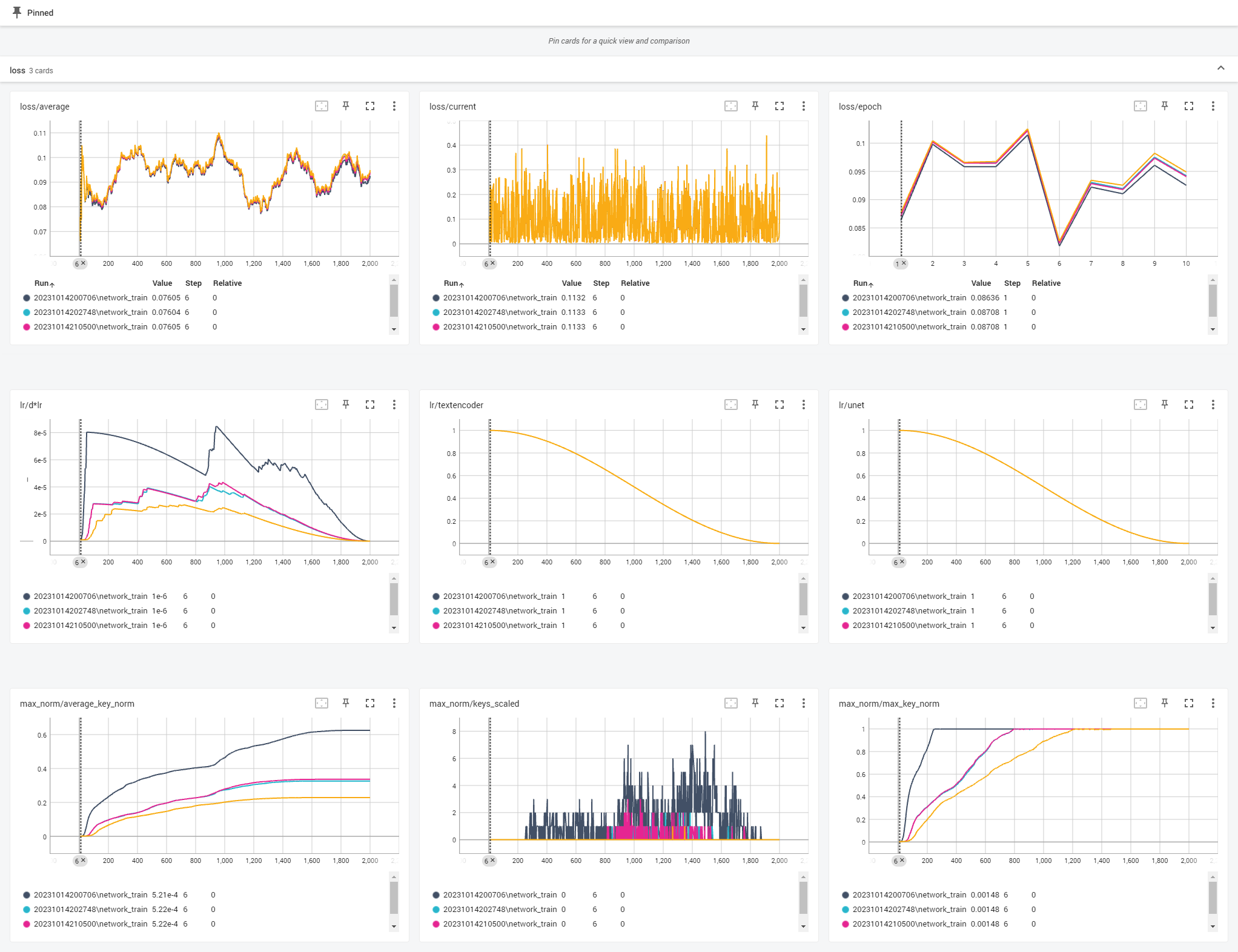
Task: Remove step 1 marker on loss/epoch chart
Action: 904,263
